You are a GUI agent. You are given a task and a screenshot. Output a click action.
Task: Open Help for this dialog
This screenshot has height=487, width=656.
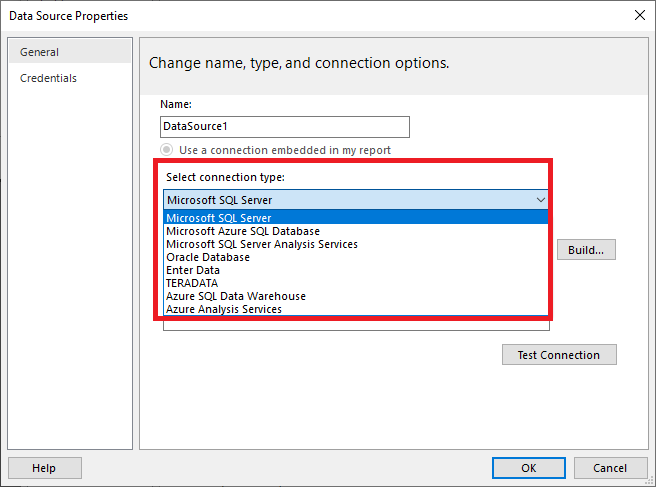[x=44, y=468]
